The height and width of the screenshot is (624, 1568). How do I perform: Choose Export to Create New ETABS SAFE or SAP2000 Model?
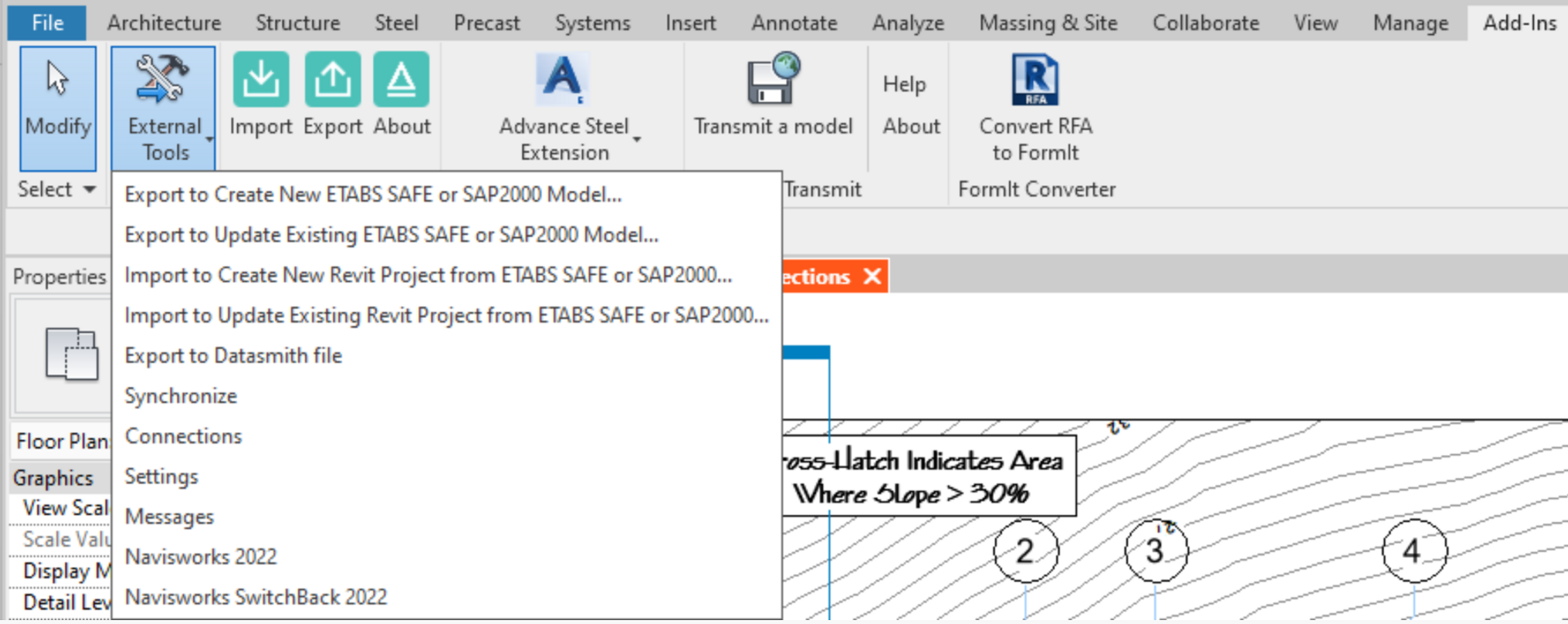click(447, 194)
